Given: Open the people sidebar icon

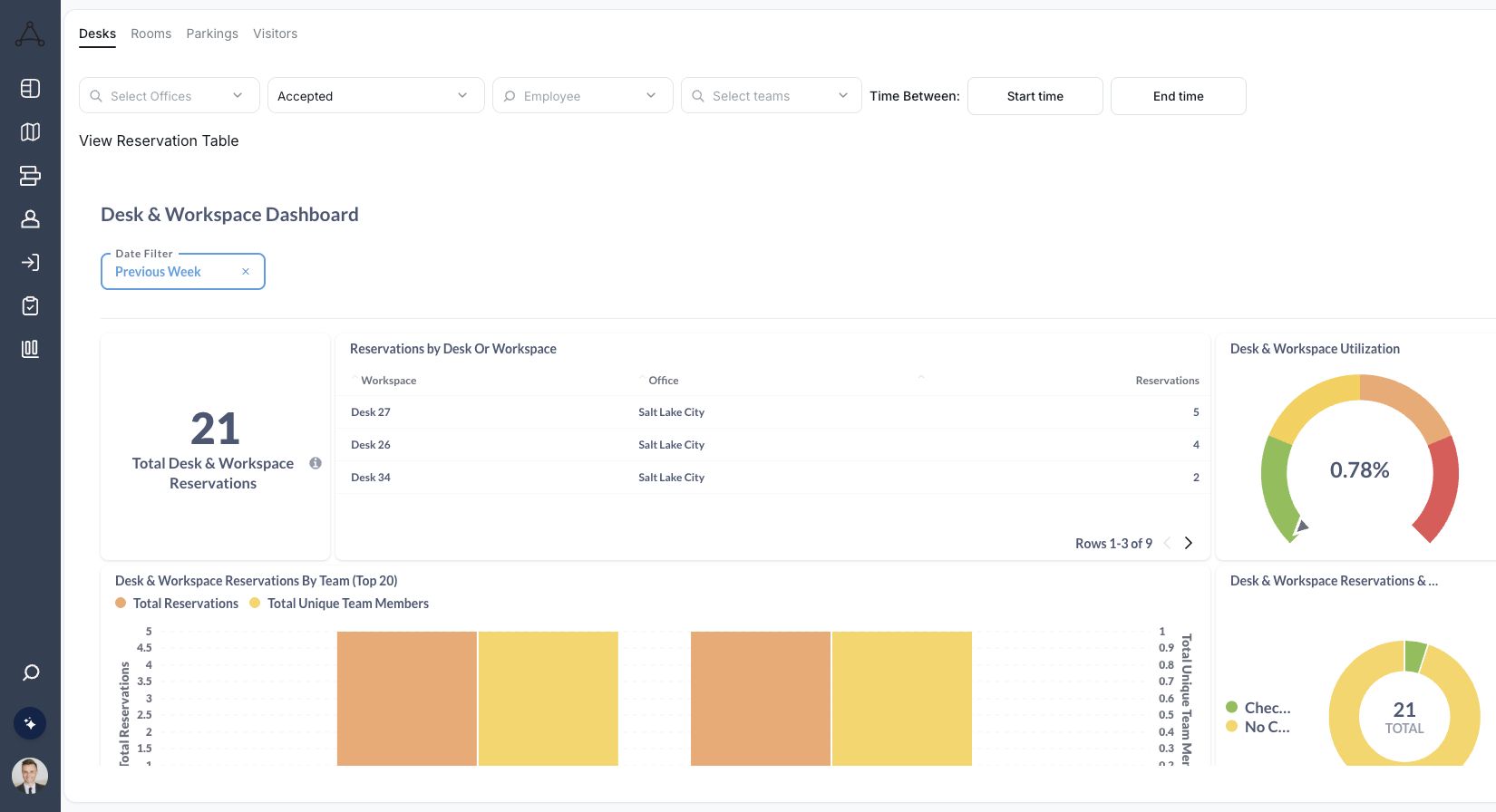Looking at the screenshot, I should [30, 218].
